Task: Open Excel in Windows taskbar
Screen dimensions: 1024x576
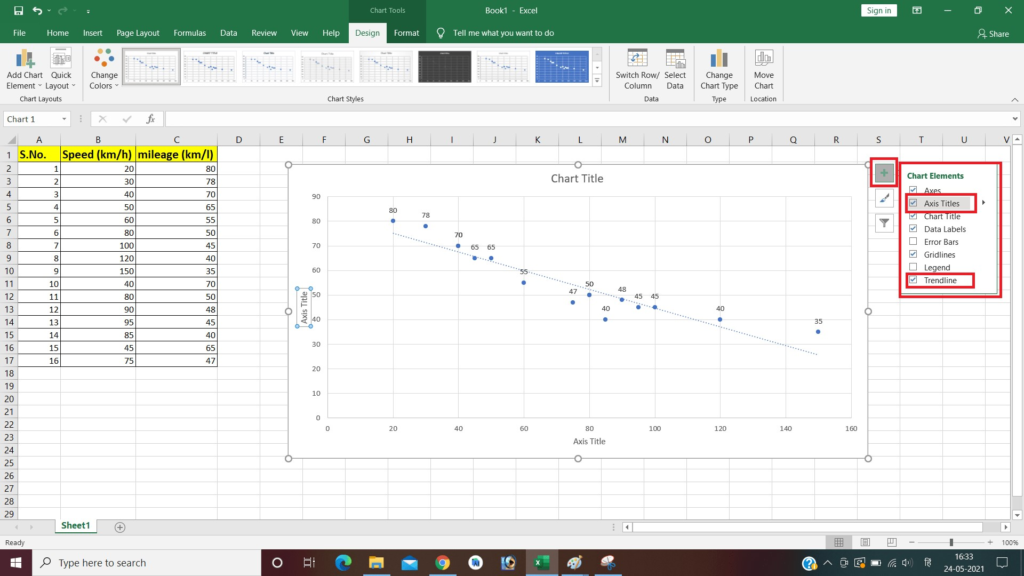Action: point(541,562)
